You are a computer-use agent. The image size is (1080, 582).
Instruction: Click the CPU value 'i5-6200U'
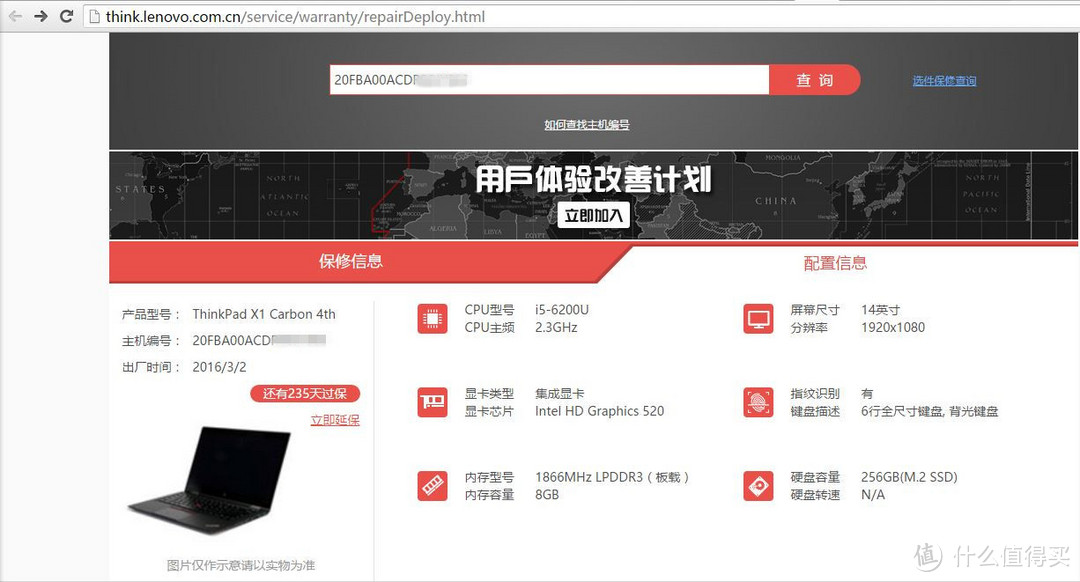562,310
